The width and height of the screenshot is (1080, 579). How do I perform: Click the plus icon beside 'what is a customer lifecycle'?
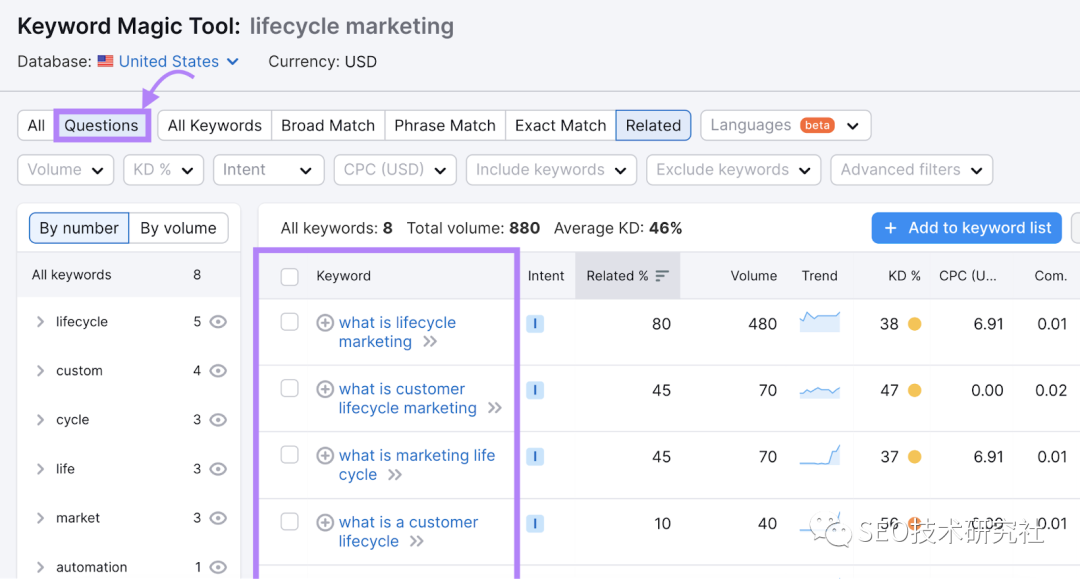tap(325, 522)
